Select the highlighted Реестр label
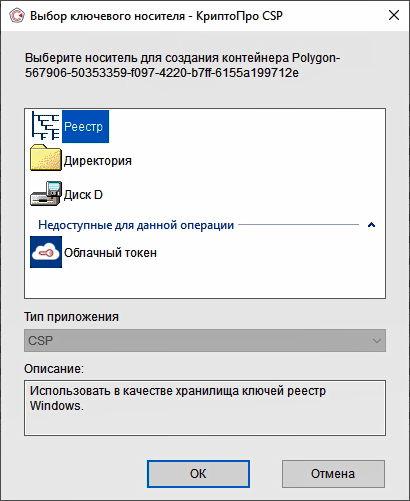The width and height of the screenshot is (410, 501). click(85, 127)
